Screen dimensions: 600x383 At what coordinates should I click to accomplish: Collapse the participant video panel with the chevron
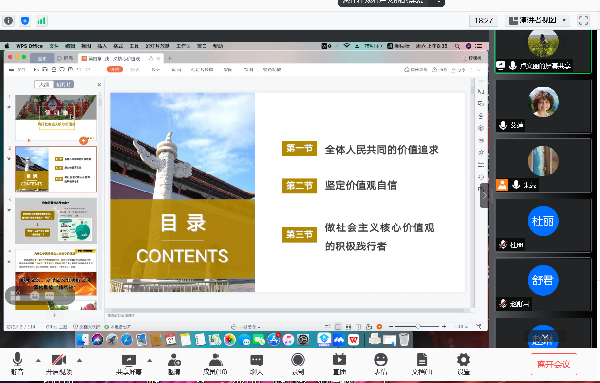(x=484, y=195)
